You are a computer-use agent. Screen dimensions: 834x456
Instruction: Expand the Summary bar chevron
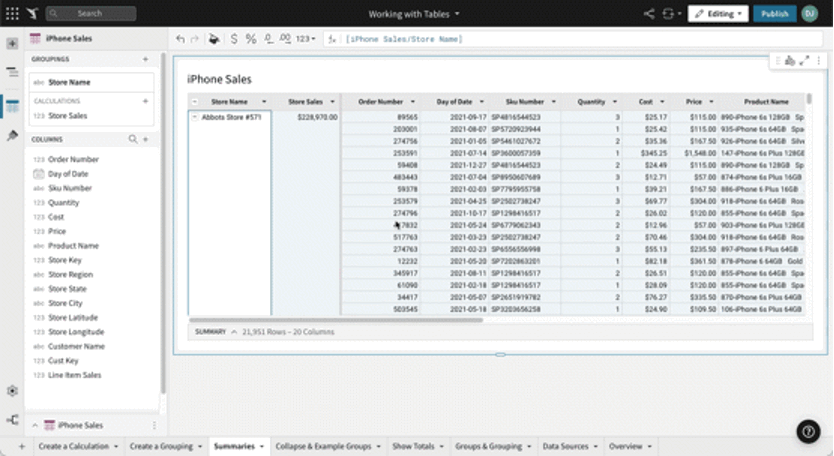pyautogui.click(x=234, y=331)
